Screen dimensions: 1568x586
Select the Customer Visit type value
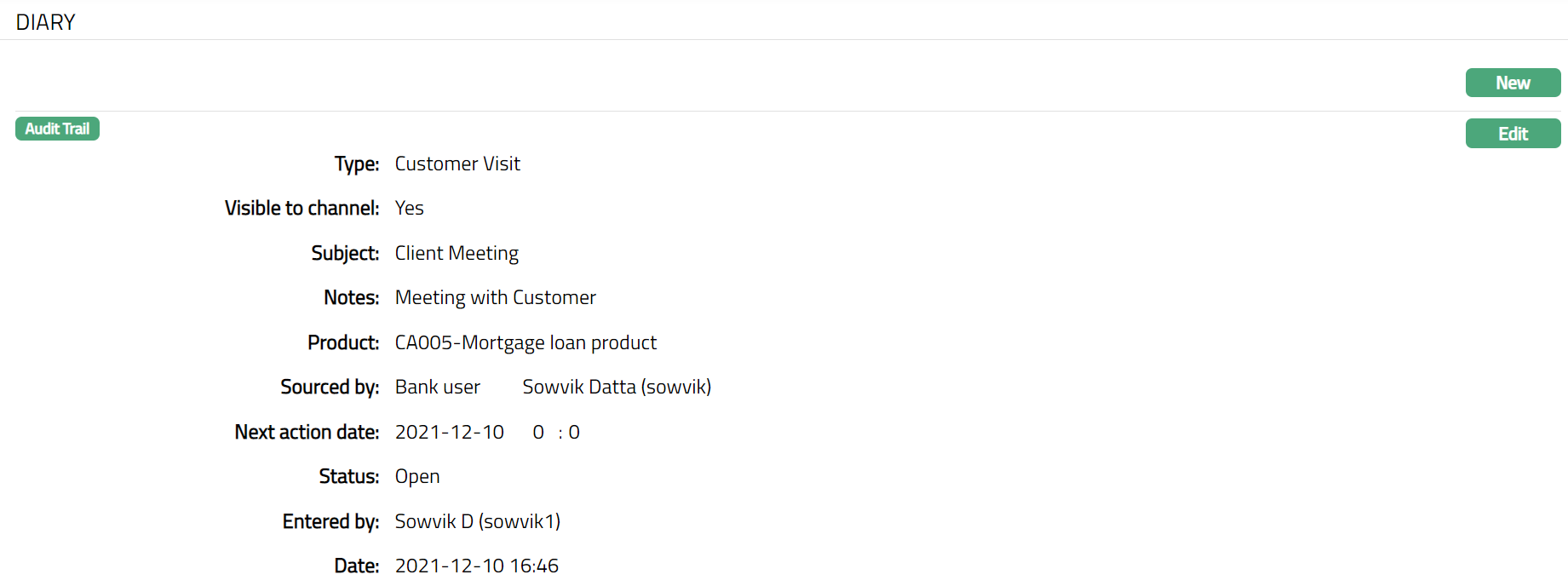click(457, 164)
